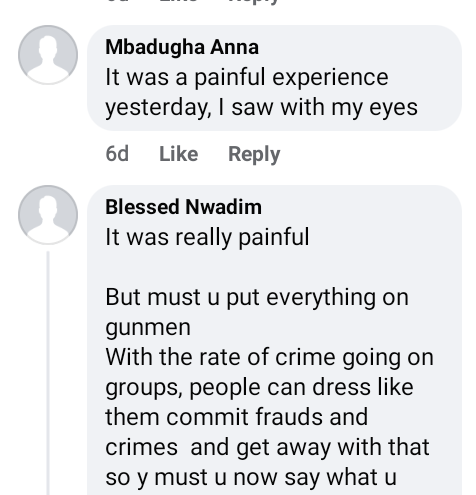
Task: Open Blessed Nwadim's profile avatar
Action: [x=48, y=215]
